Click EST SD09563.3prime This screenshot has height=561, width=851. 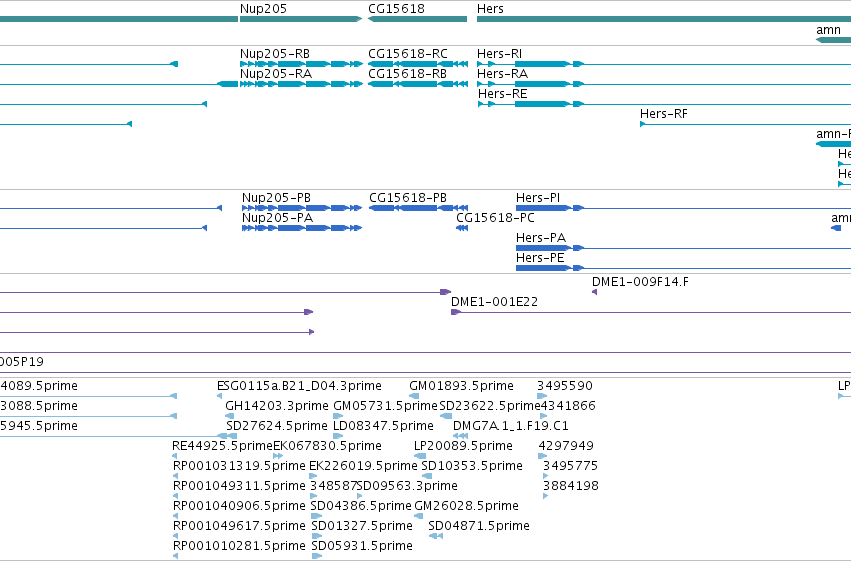click(407, 486)
